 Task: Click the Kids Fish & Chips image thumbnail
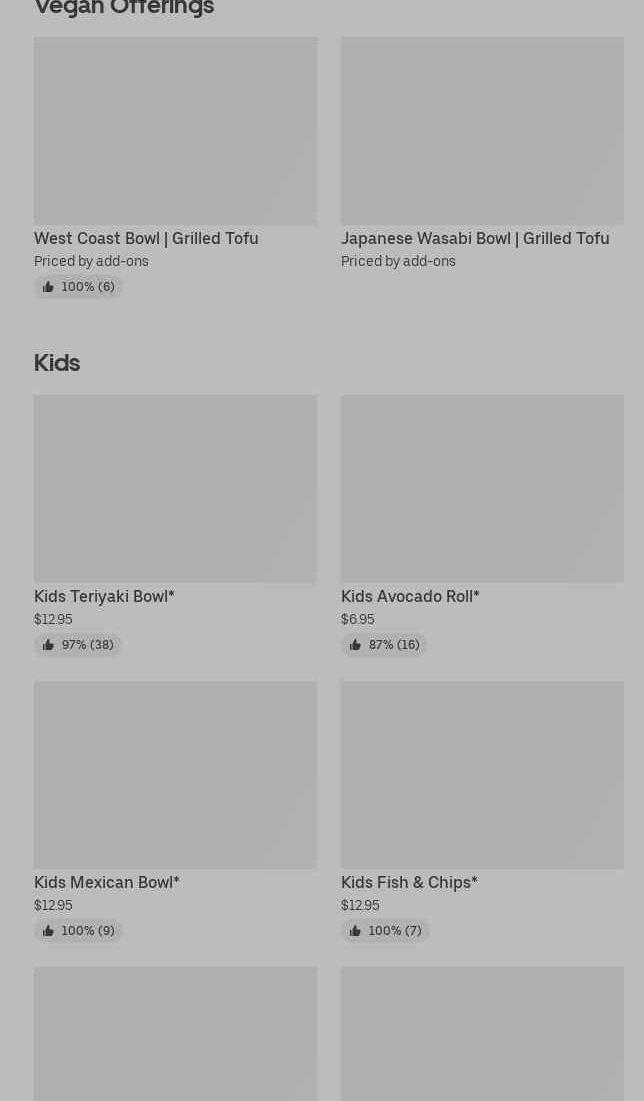point(482,775)
